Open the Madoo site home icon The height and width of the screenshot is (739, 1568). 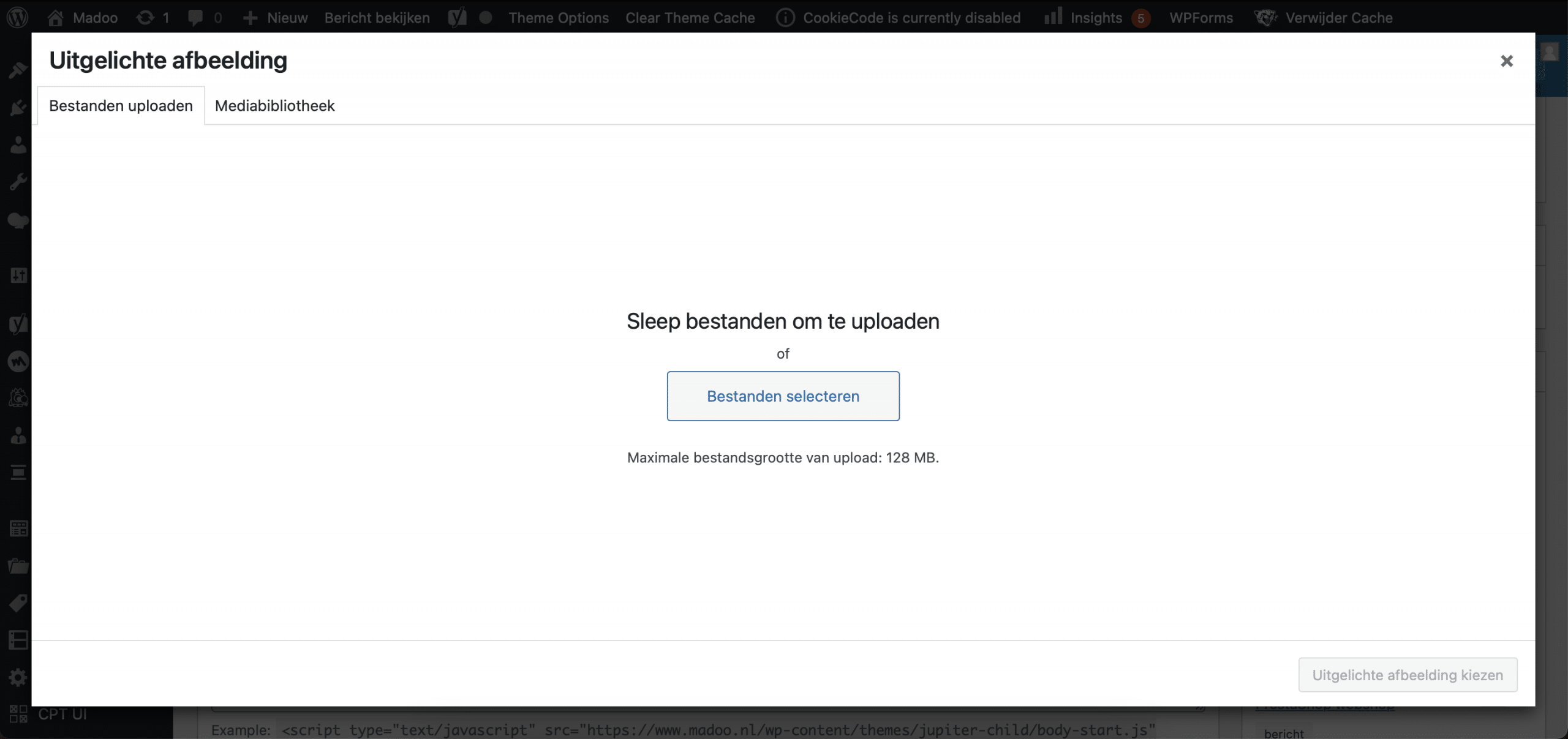coord(56,17)
